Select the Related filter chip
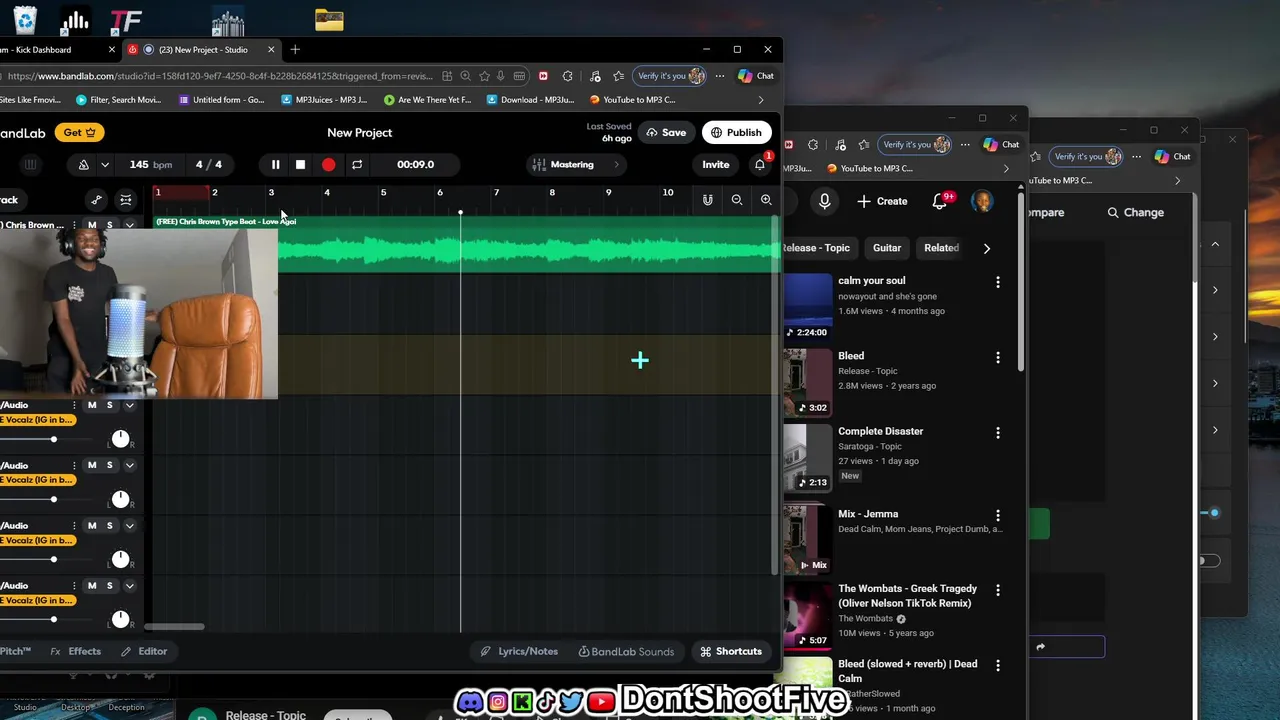 [x=941, y=248]
